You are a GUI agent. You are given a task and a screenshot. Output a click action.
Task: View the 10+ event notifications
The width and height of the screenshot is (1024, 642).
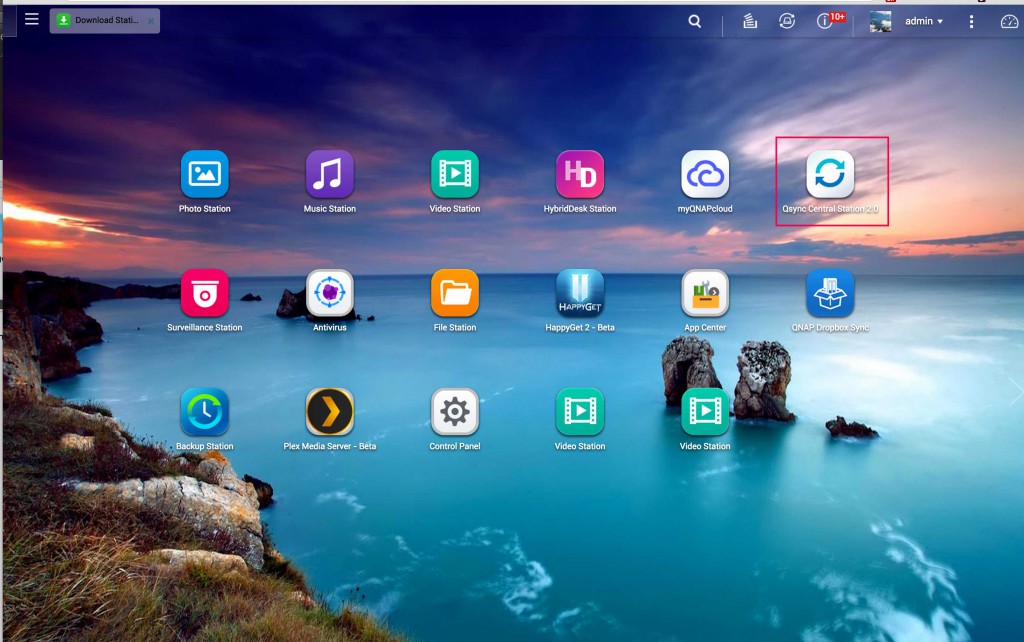(827, 21)
